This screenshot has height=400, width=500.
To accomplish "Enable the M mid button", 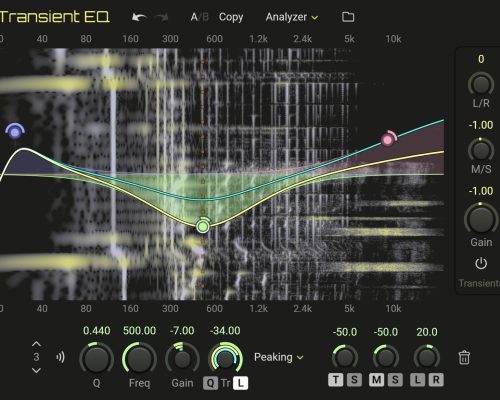I will click(x=377, y=380).
